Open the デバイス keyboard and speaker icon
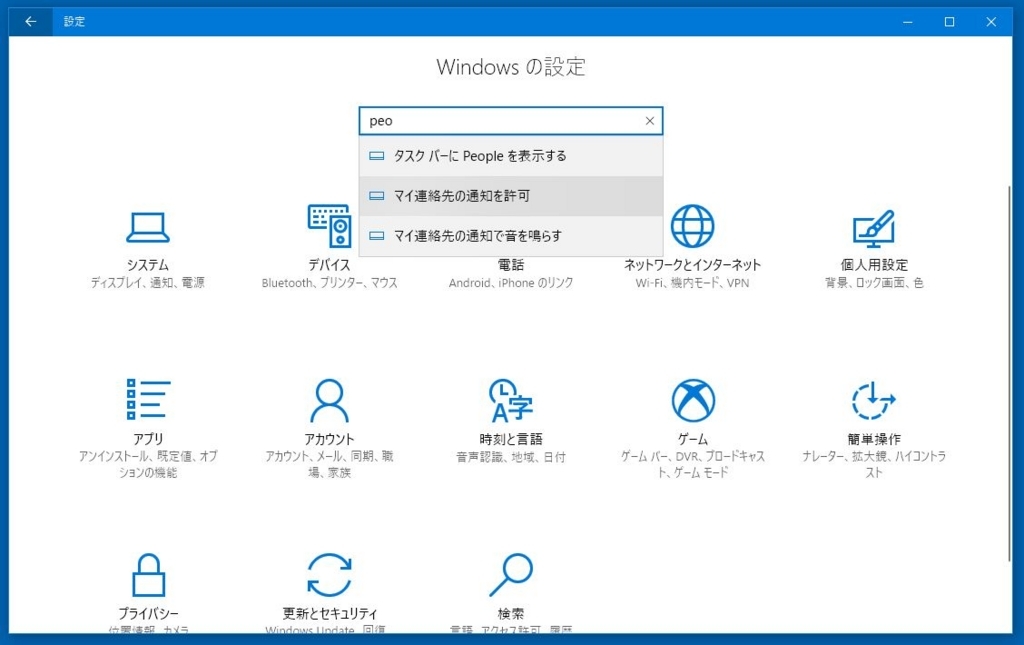 pos(329,226)
